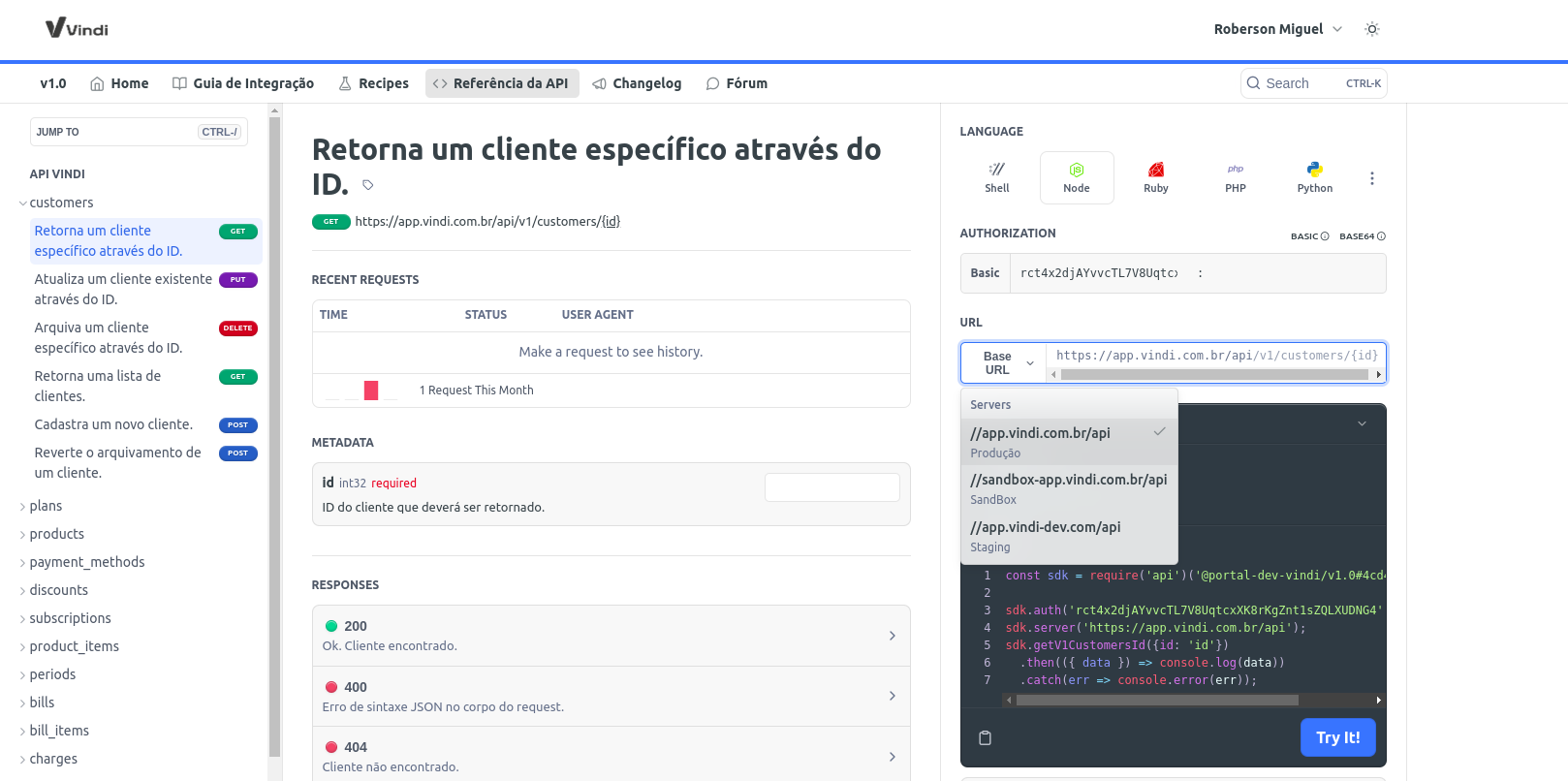The image size is (1568, 781).
Task: Open 'Retorna uma lista de clientes' endpoint
Action: (145, 386)
